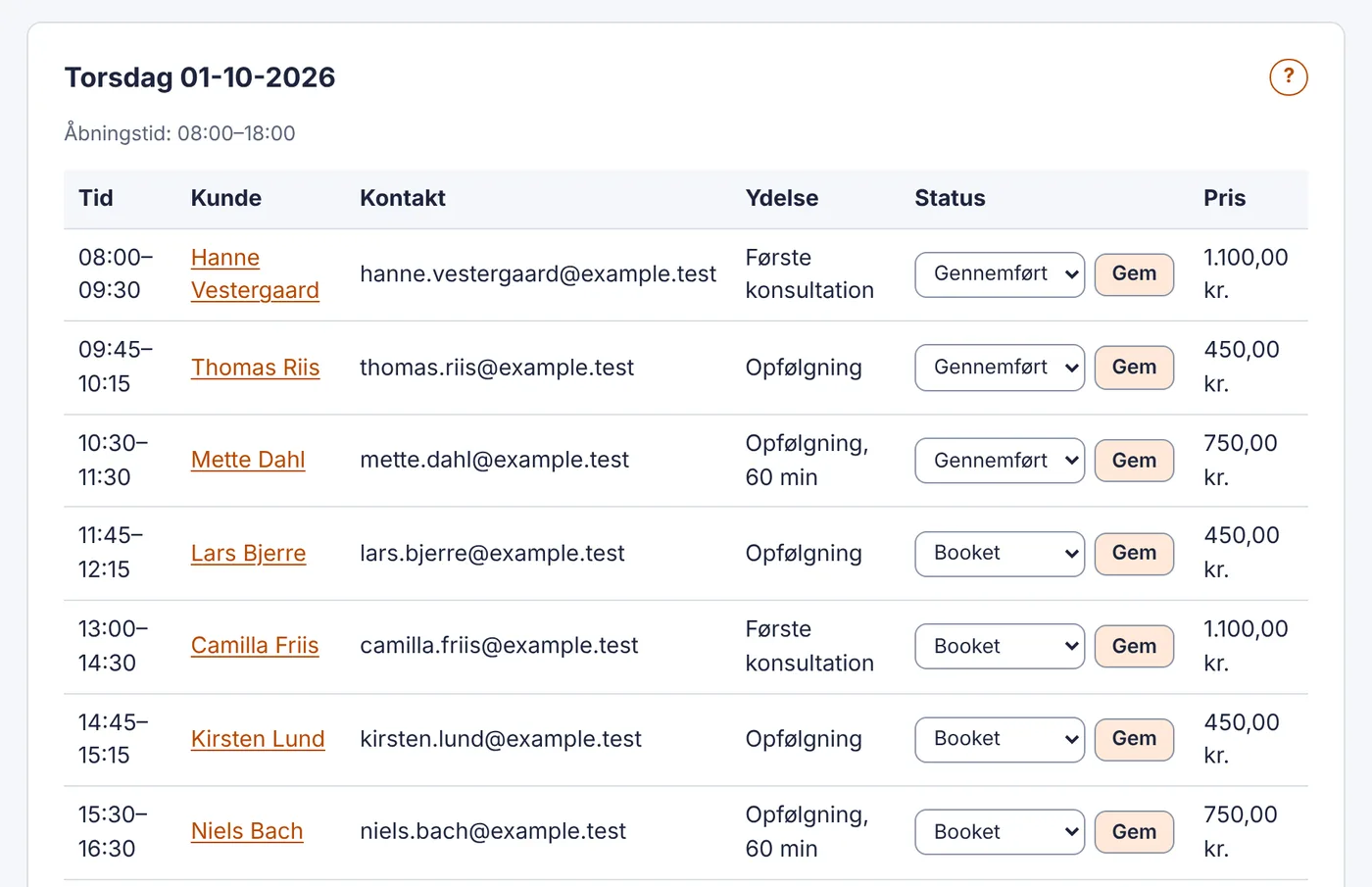1372x887 pixels.
Task: Open Lars Bjerre's customer page
Action: pyautogui.click(x=248, y=554)
